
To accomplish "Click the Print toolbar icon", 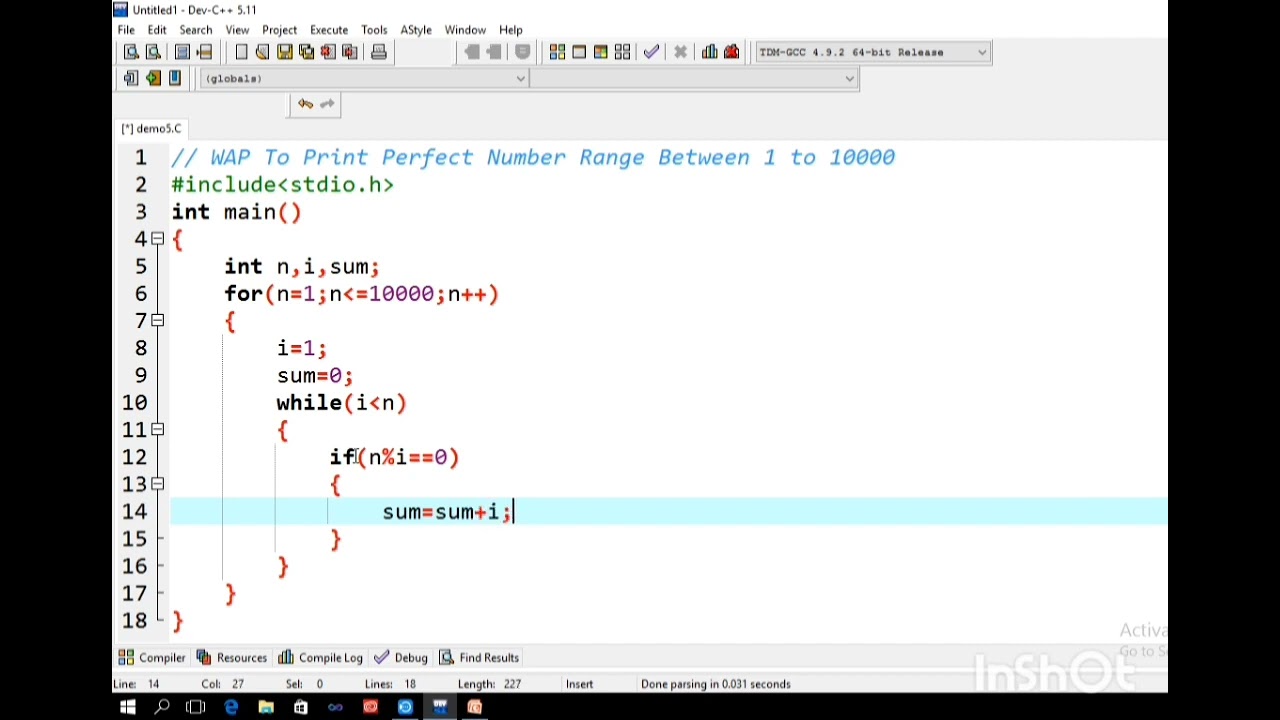I will (379, 52).
